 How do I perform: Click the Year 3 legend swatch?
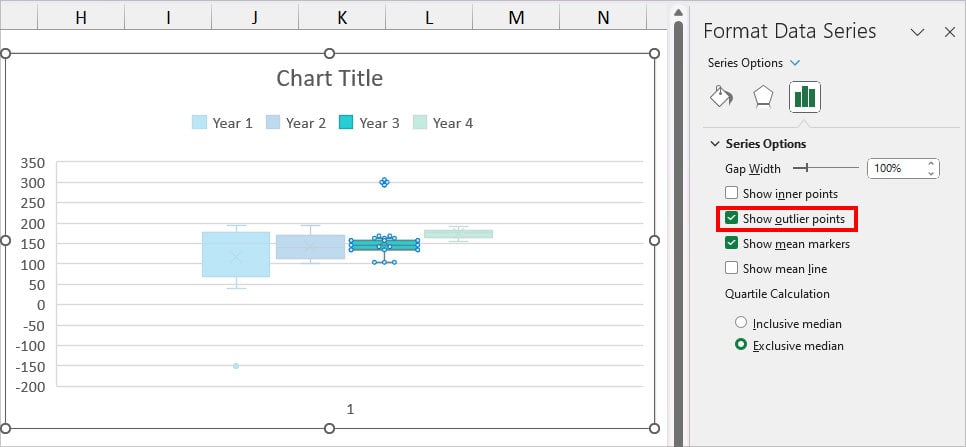pos(346,123)
